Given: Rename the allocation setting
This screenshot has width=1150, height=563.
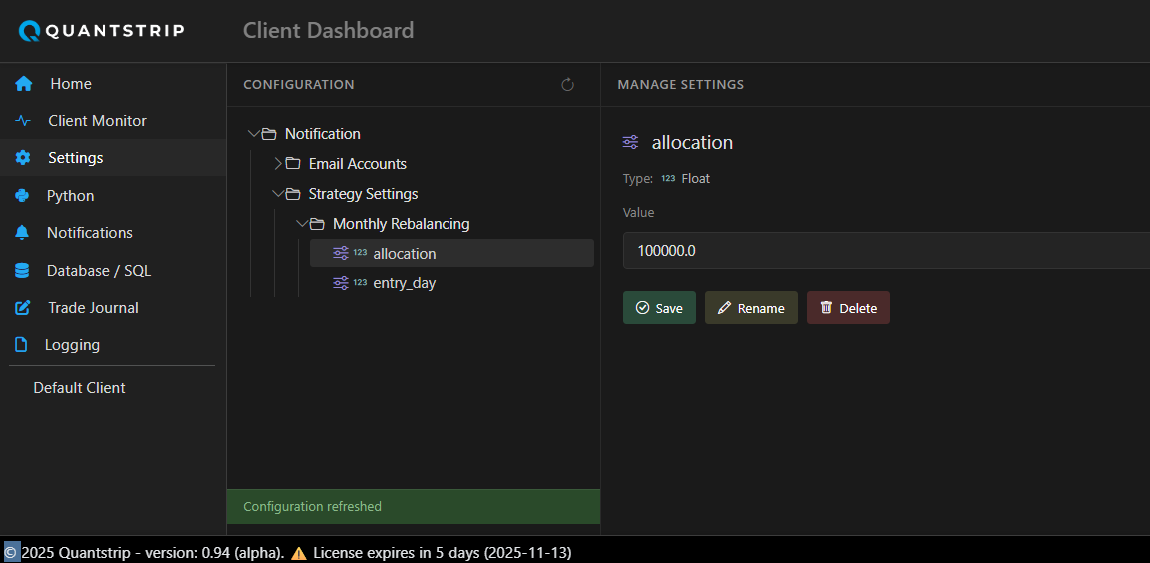Looking at the screenshot, I should pos(751,308).
